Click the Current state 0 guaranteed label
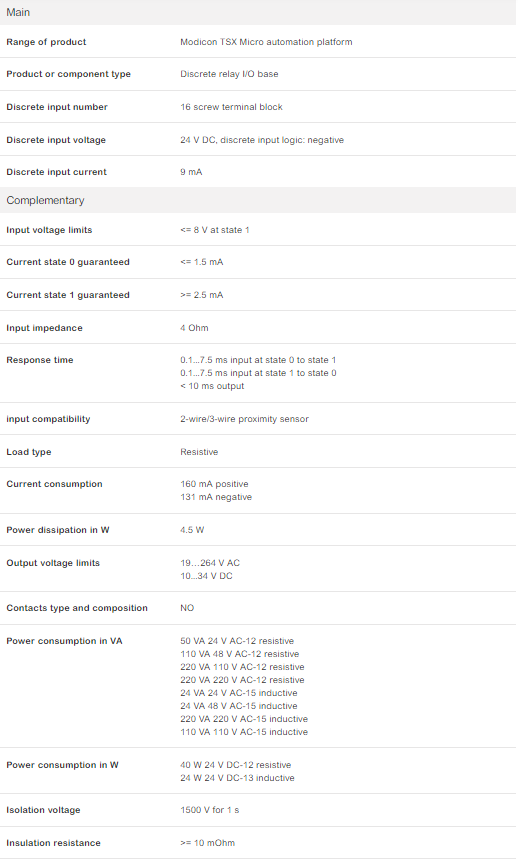 68,262
